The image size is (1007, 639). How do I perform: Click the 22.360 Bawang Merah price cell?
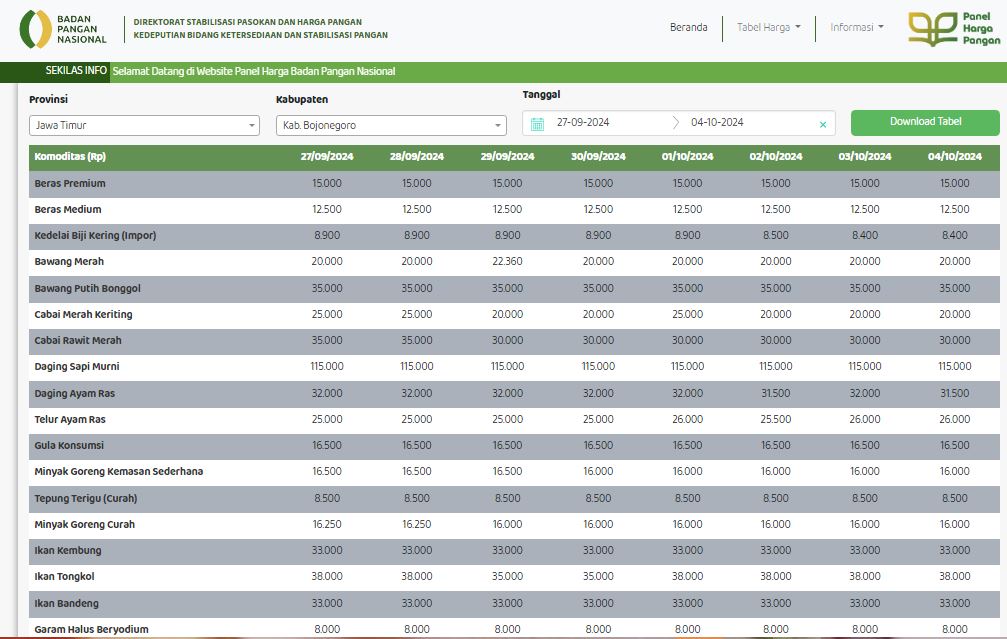(507, 262)
